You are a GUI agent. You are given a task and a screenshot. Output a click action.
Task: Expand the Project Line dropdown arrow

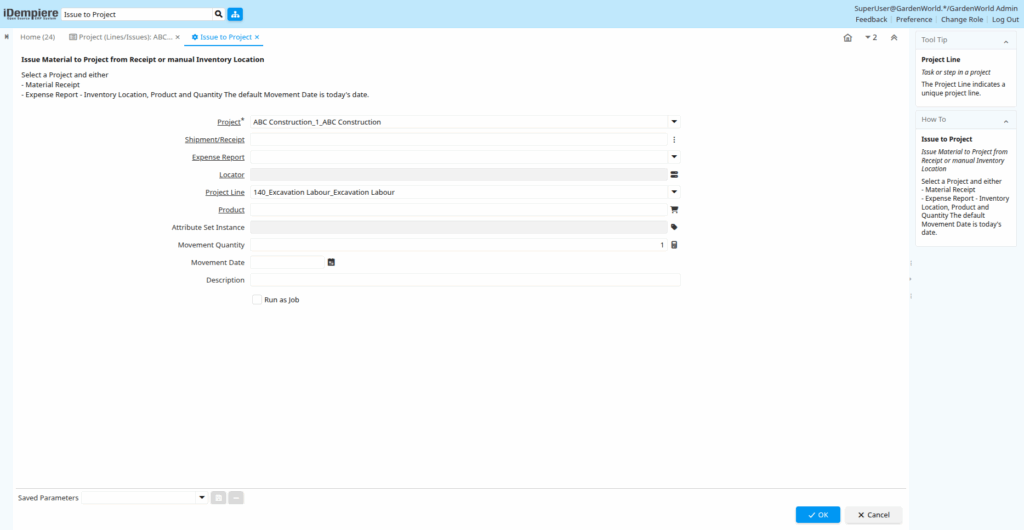coord(674,193)
